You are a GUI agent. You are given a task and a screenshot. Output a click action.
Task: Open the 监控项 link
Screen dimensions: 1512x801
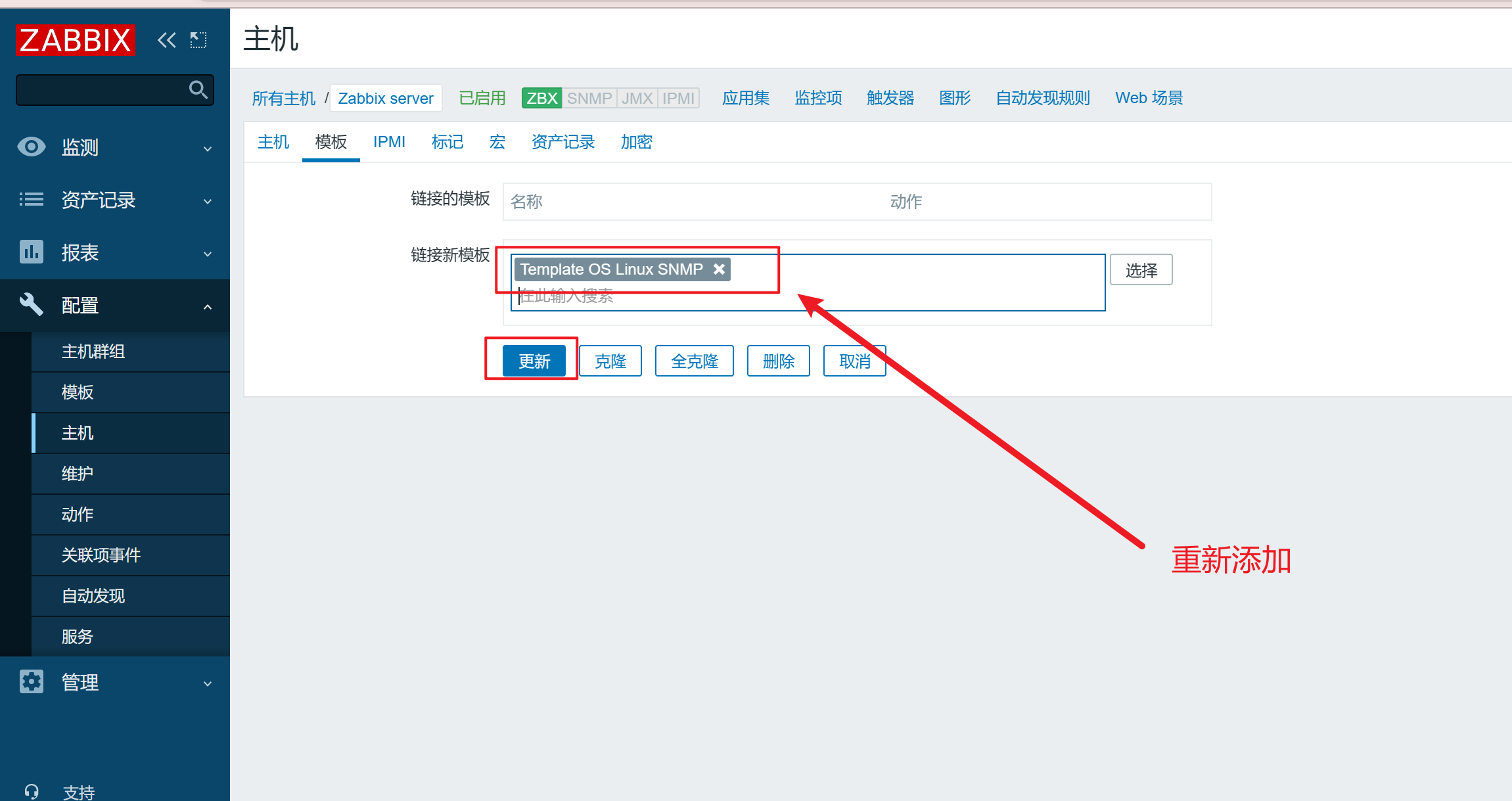(x=818, y=98)
